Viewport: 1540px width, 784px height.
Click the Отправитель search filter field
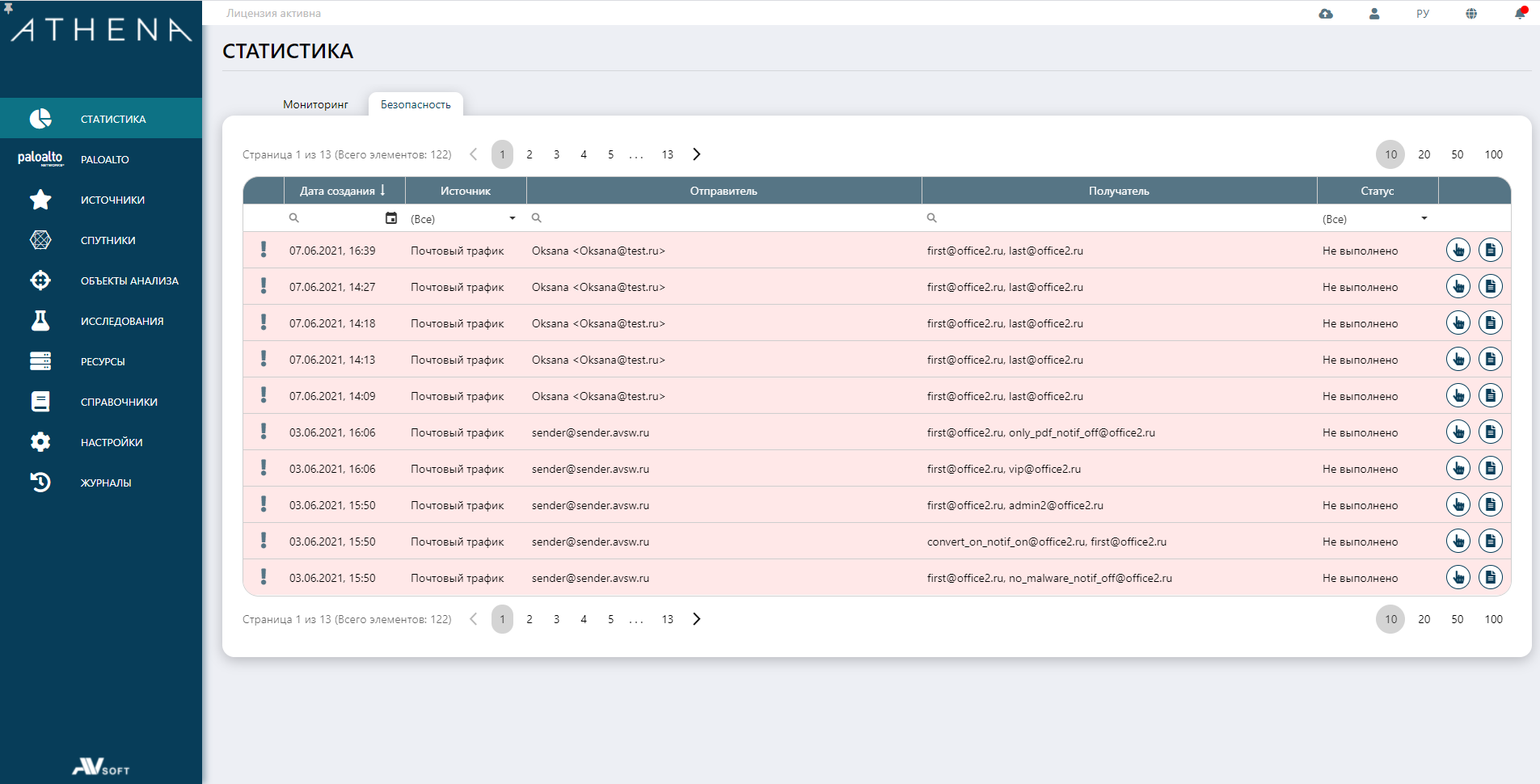pyautogui.click(x=724, y=218)
